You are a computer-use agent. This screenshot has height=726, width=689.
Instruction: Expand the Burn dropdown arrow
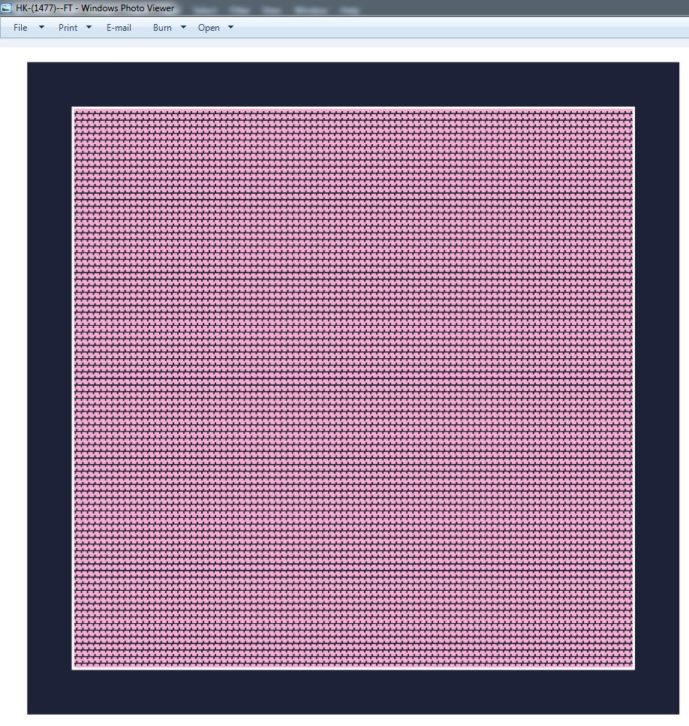click(x=183, y=27)
